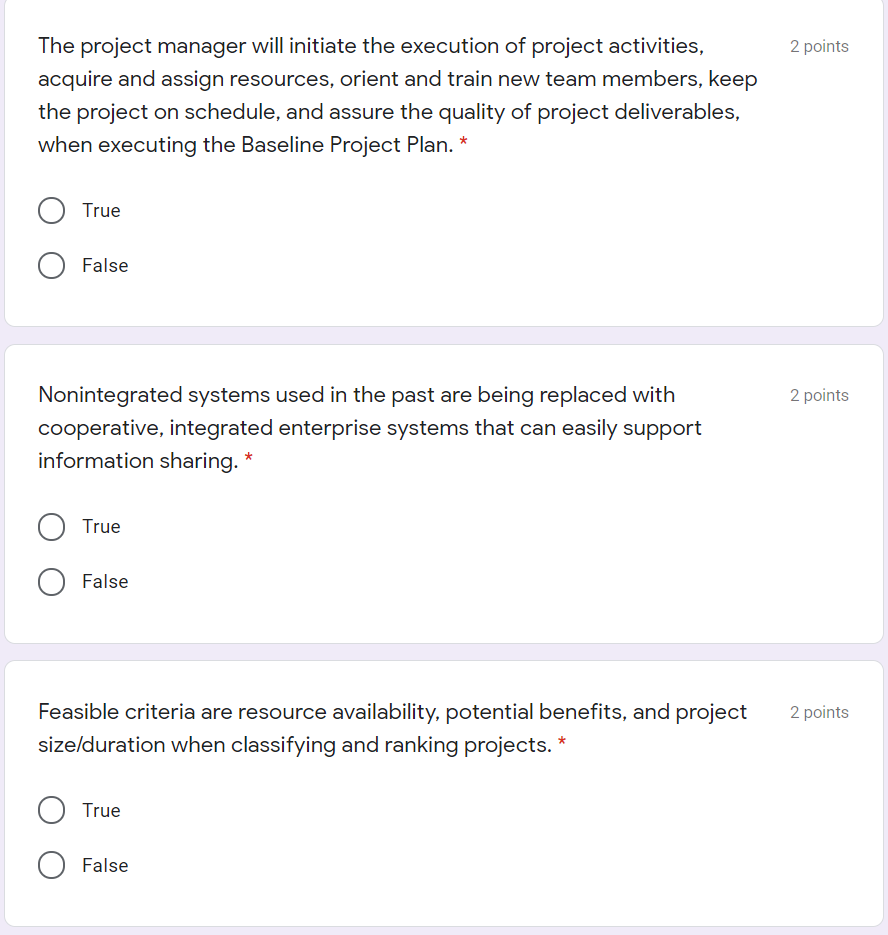Click the 2 points label on first question
Screen dimensions: 888x935
[819, 46]
